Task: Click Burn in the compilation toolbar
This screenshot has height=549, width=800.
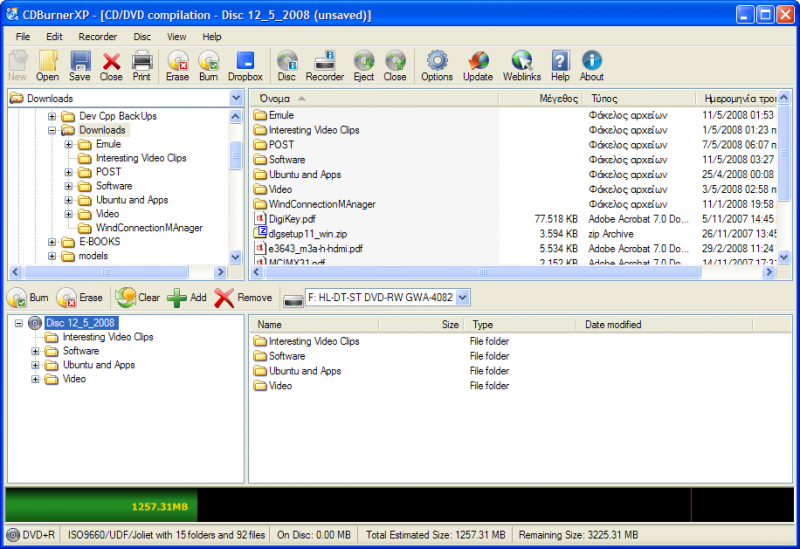Action: pos(28,297)
